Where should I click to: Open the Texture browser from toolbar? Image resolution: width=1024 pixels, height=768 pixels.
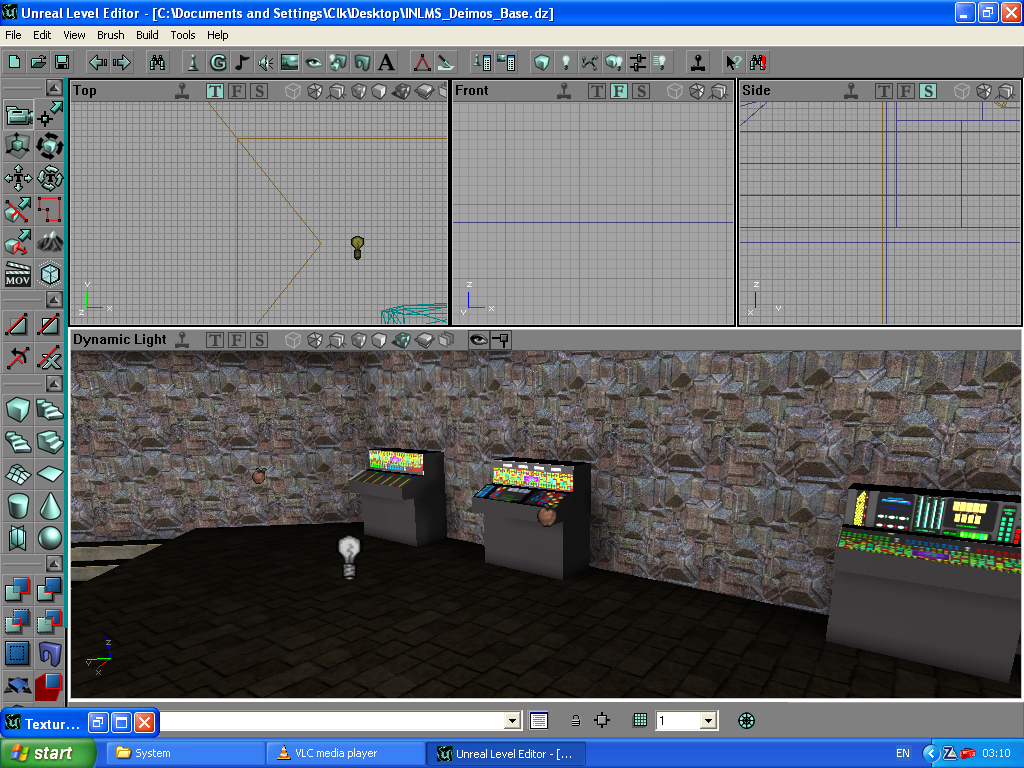(289, 62)
